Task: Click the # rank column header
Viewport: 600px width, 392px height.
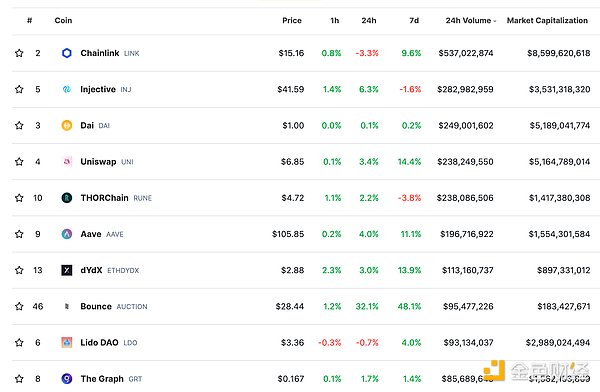Action: pos(29,20)
